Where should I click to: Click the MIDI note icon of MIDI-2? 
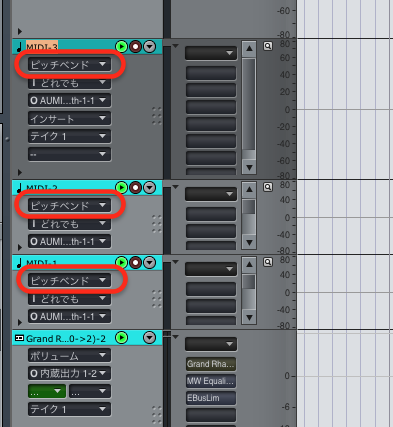19,188
